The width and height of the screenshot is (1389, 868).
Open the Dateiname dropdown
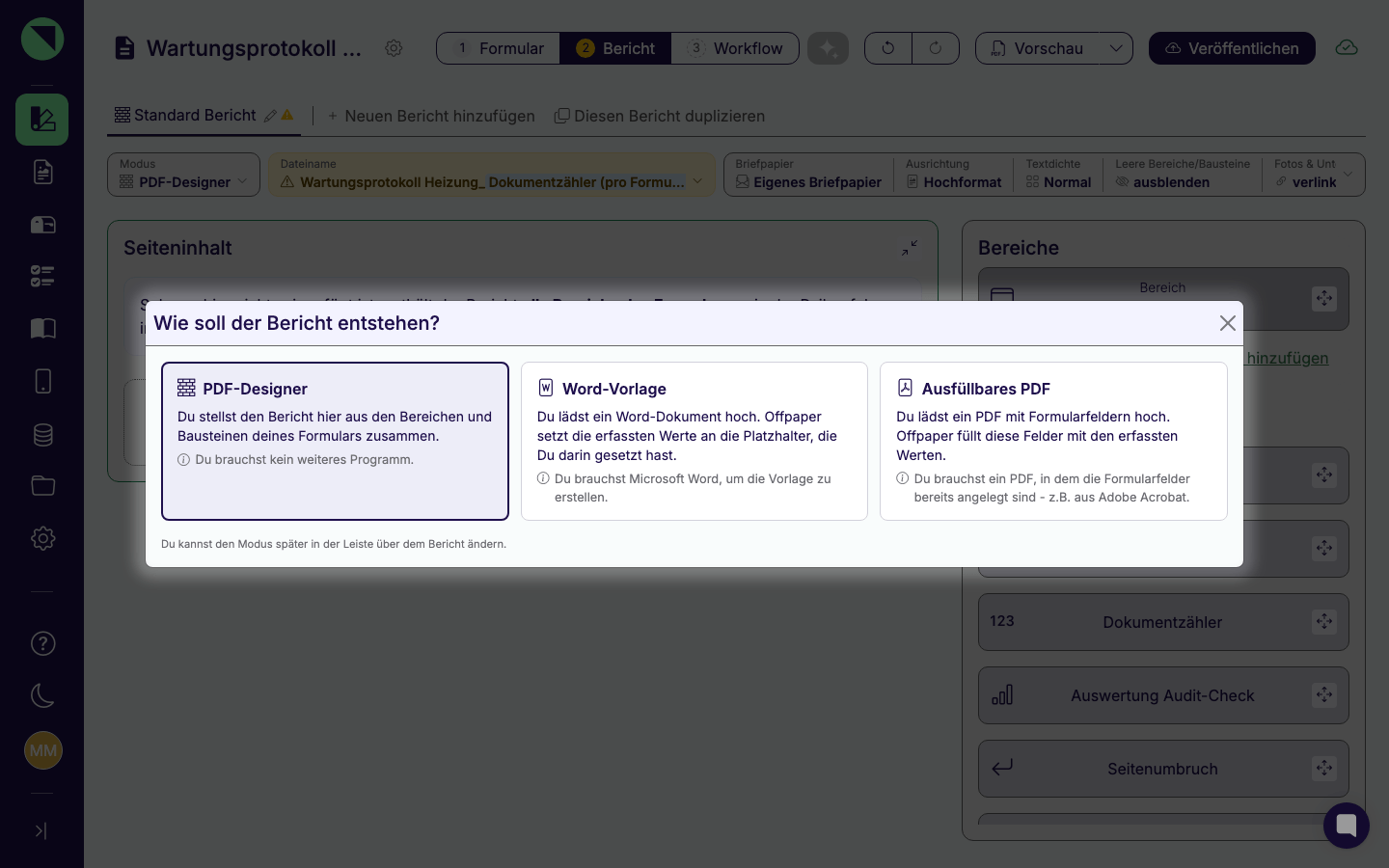pos(492,175)
